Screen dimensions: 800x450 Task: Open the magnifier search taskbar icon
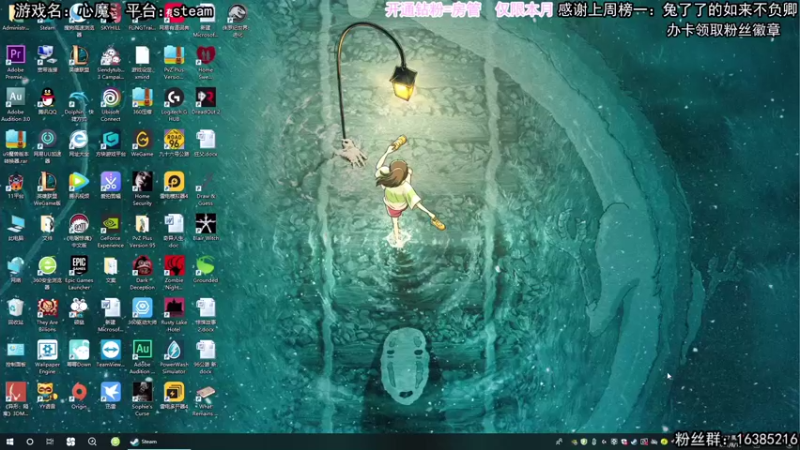pyautogui.click(x=92, y=442)
